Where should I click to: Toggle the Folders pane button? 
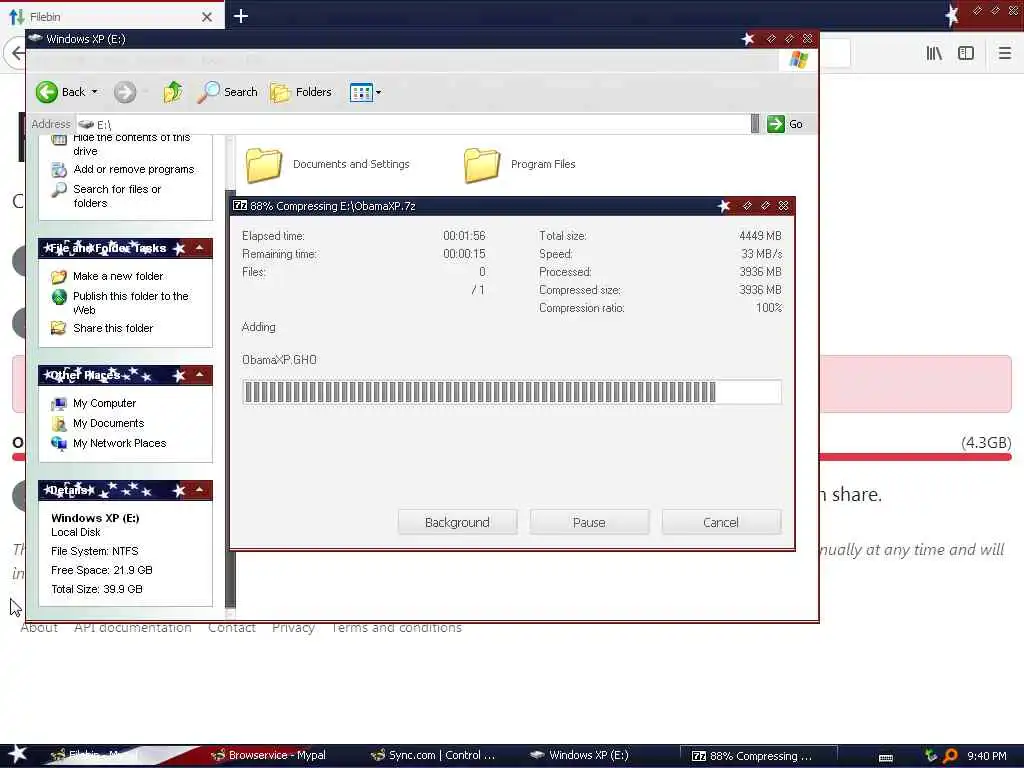pyautogui.click(x=301, y=92)
